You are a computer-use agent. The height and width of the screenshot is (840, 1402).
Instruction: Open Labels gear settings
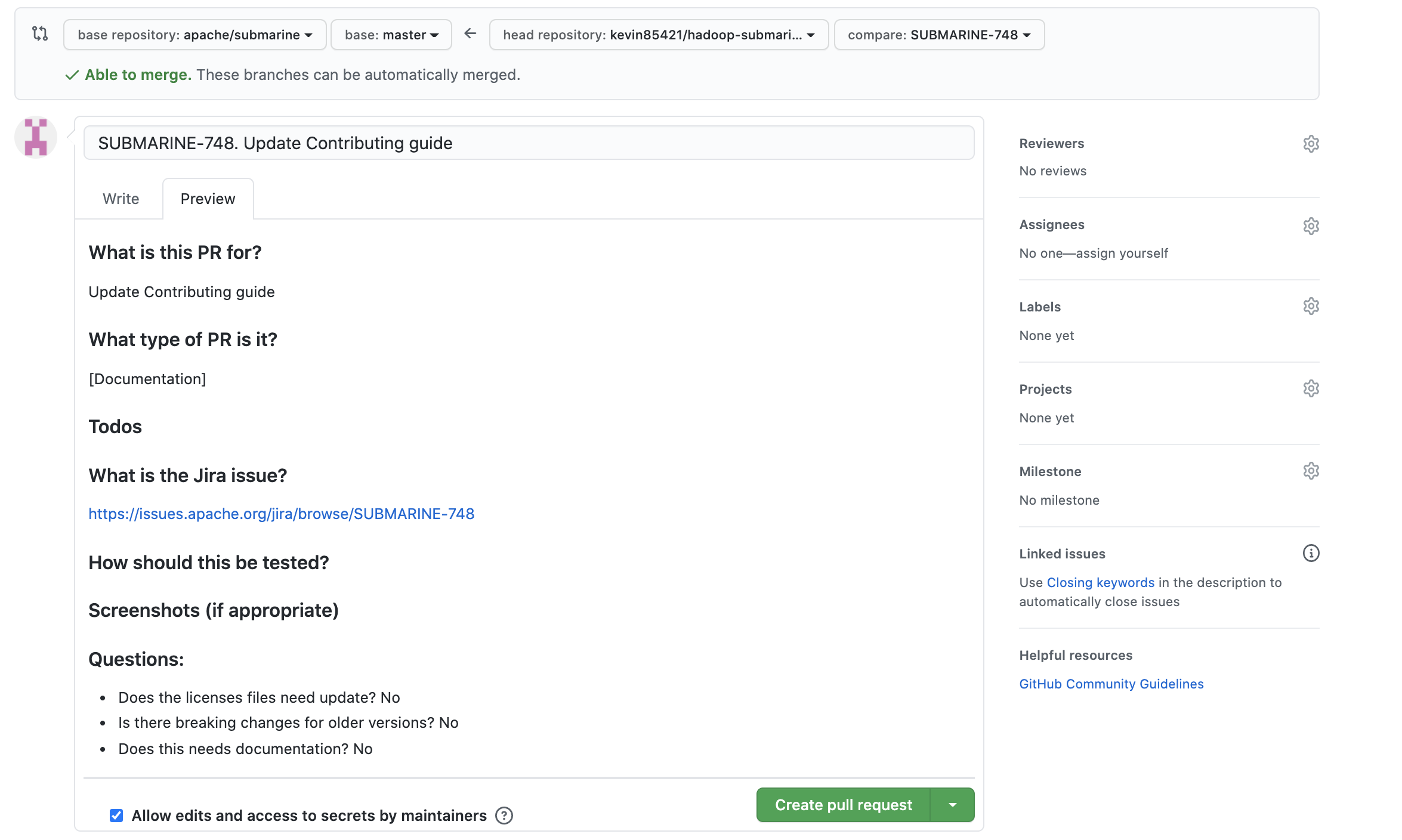[1311, 307]
